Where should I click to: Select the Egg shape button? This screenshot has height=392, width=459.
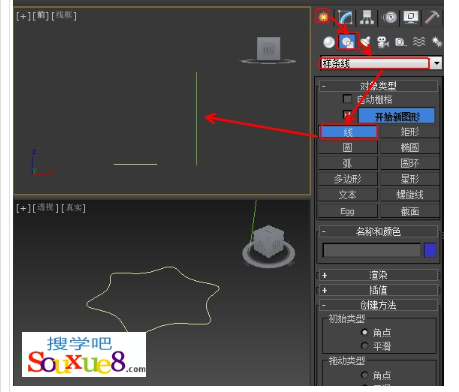click(348, 211)
